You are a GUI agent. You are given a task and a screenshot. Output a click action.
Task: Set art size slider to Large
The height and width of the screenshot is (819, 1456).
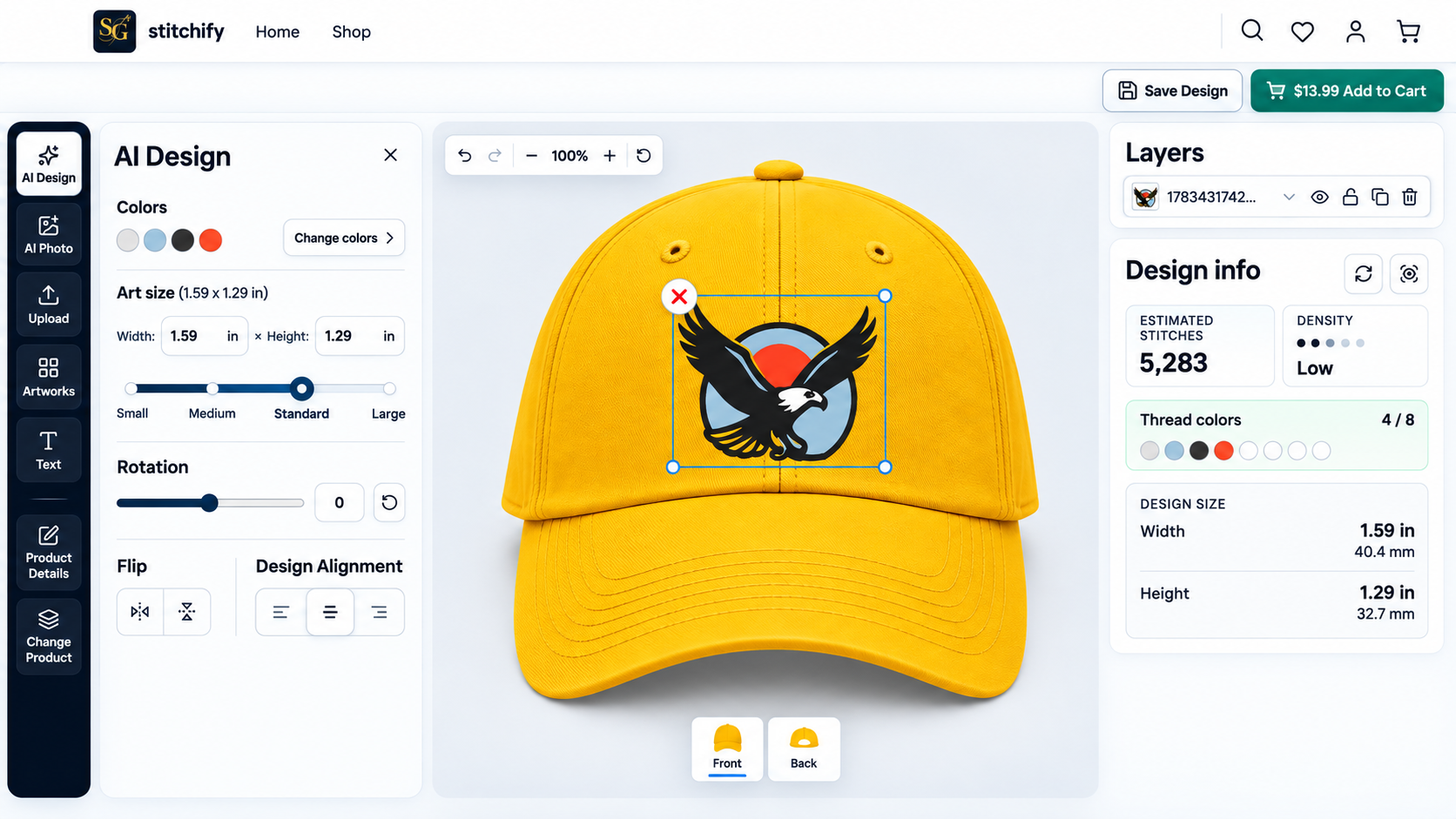389,388
